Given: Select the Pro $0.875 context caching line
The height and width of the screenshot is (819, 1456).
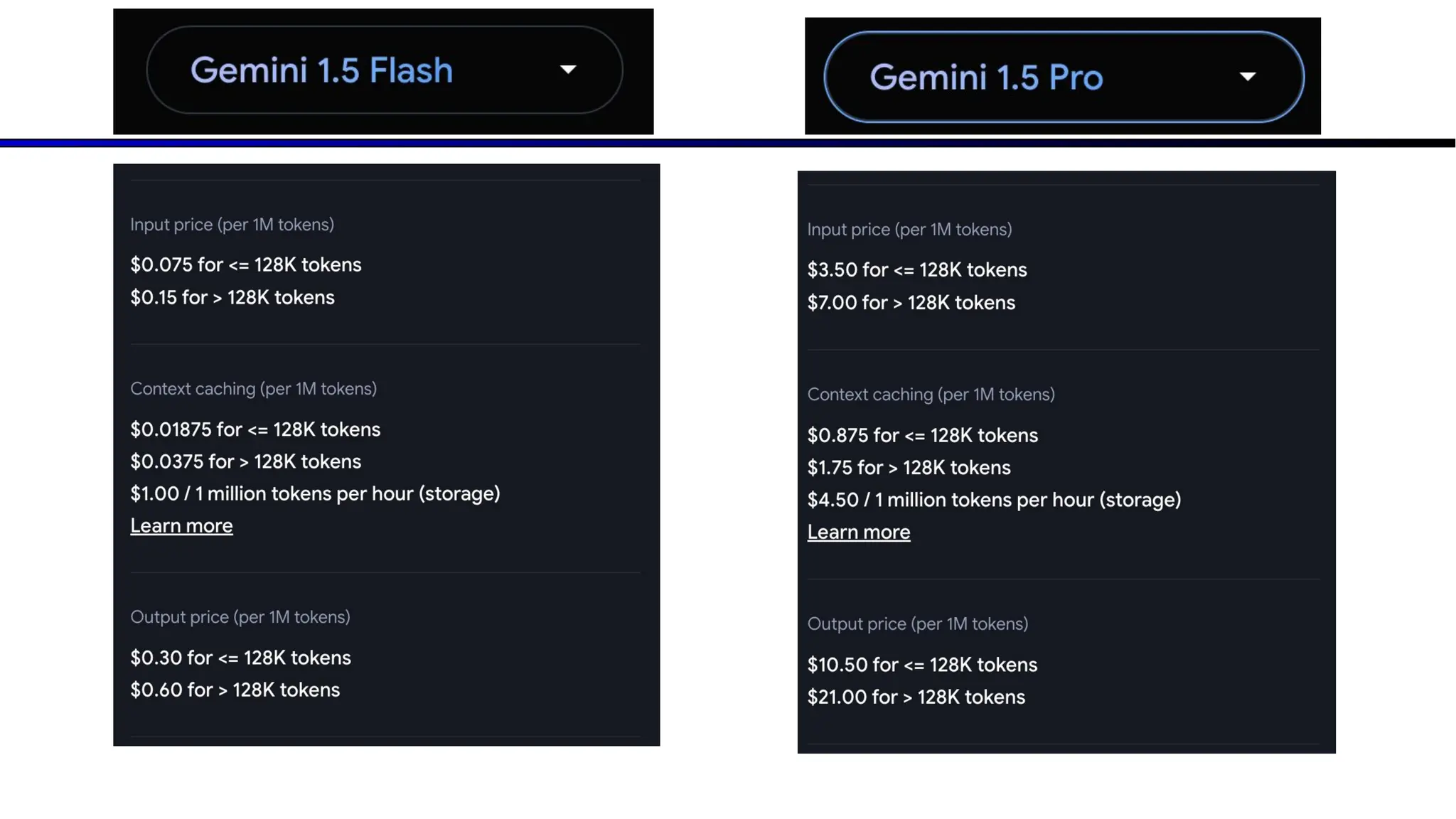Looking at the screenshot, I should click(x=922, y=436).
